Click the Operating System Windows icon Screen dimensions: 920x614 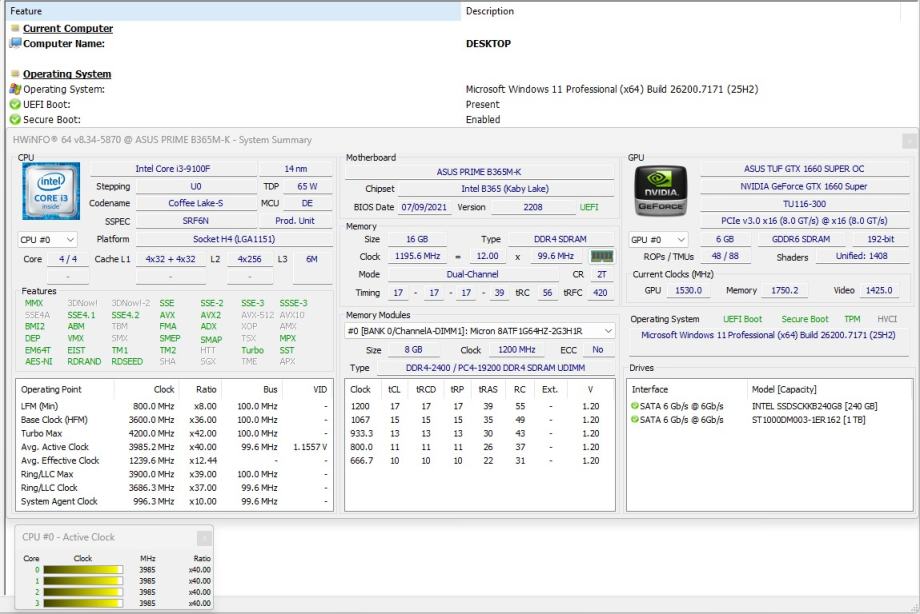click(15, 89)
